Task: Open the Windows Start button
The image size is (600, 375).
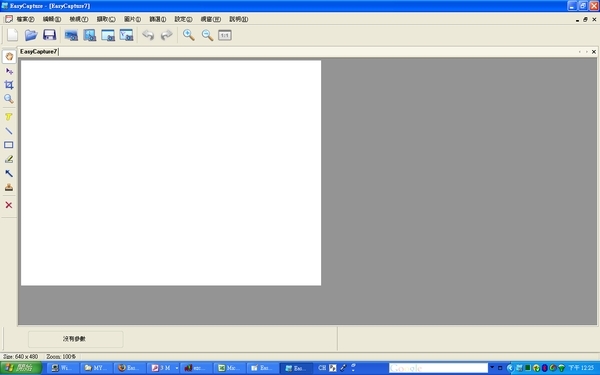Action: 21,368
